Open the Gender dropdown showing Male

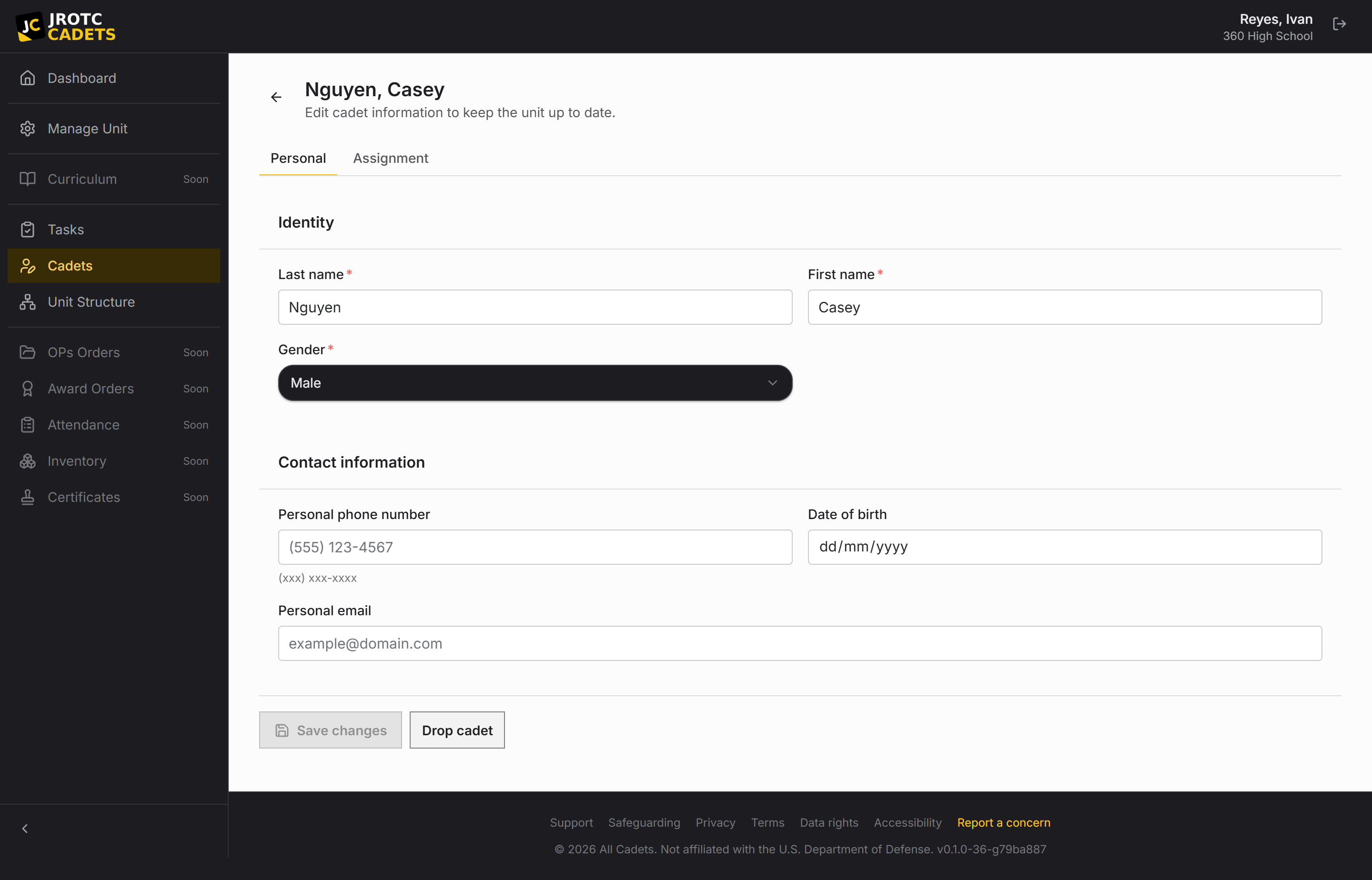coord(535,383)
